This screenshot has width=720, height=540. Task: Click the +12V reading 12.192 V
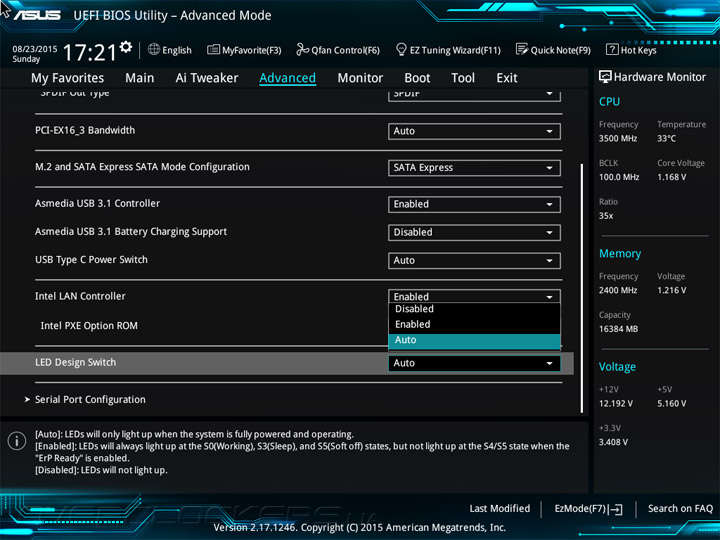[x=616, y=404]
